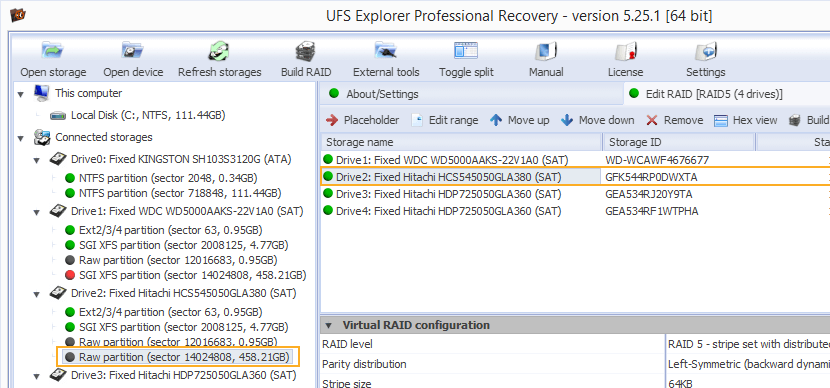Open Parity distribution value dropdown
The height and width of the screenshot is (388, 830).
(748, 364)
